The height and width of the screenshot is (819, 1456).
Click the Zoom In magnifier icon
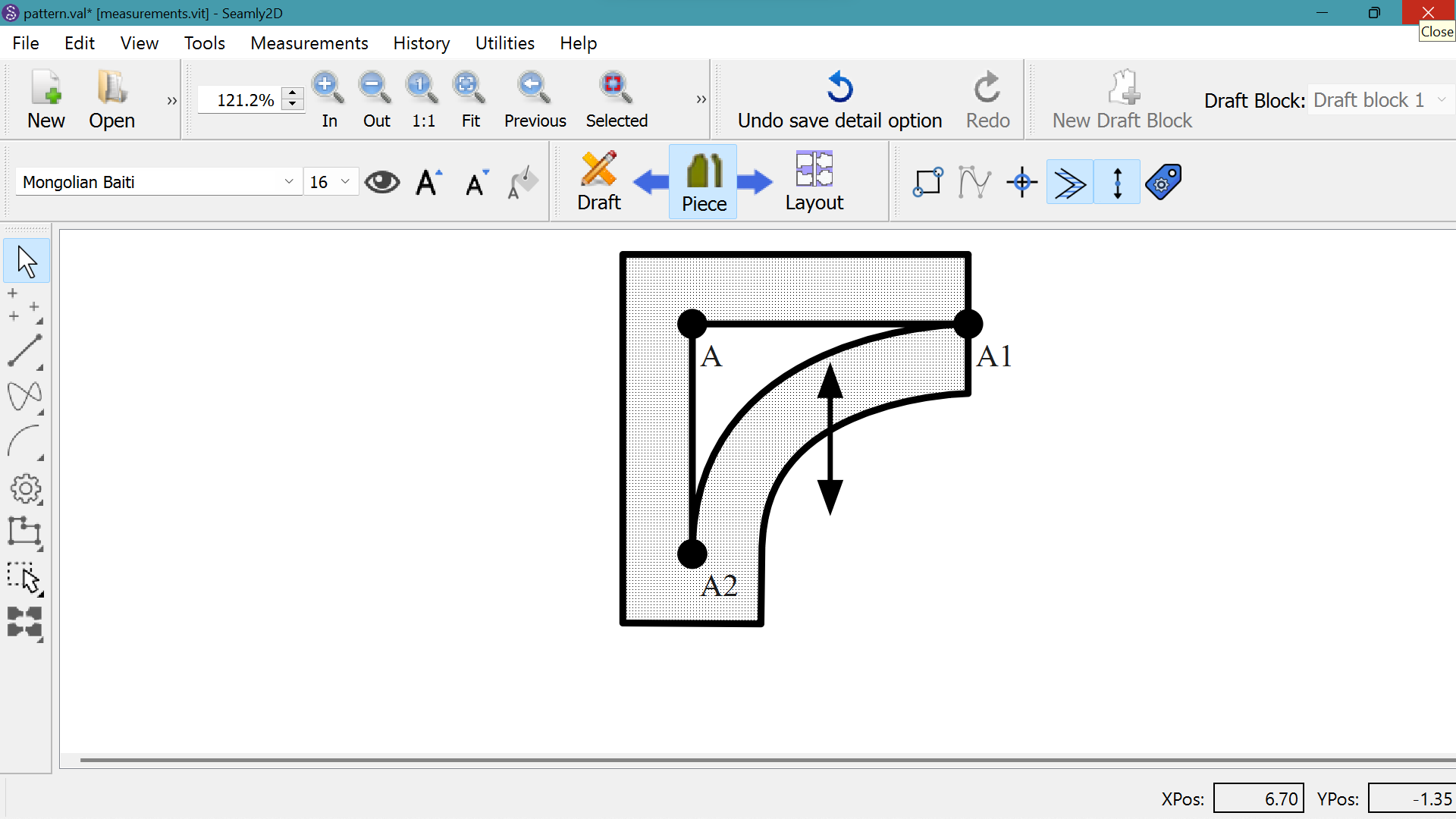coord(328,89)
